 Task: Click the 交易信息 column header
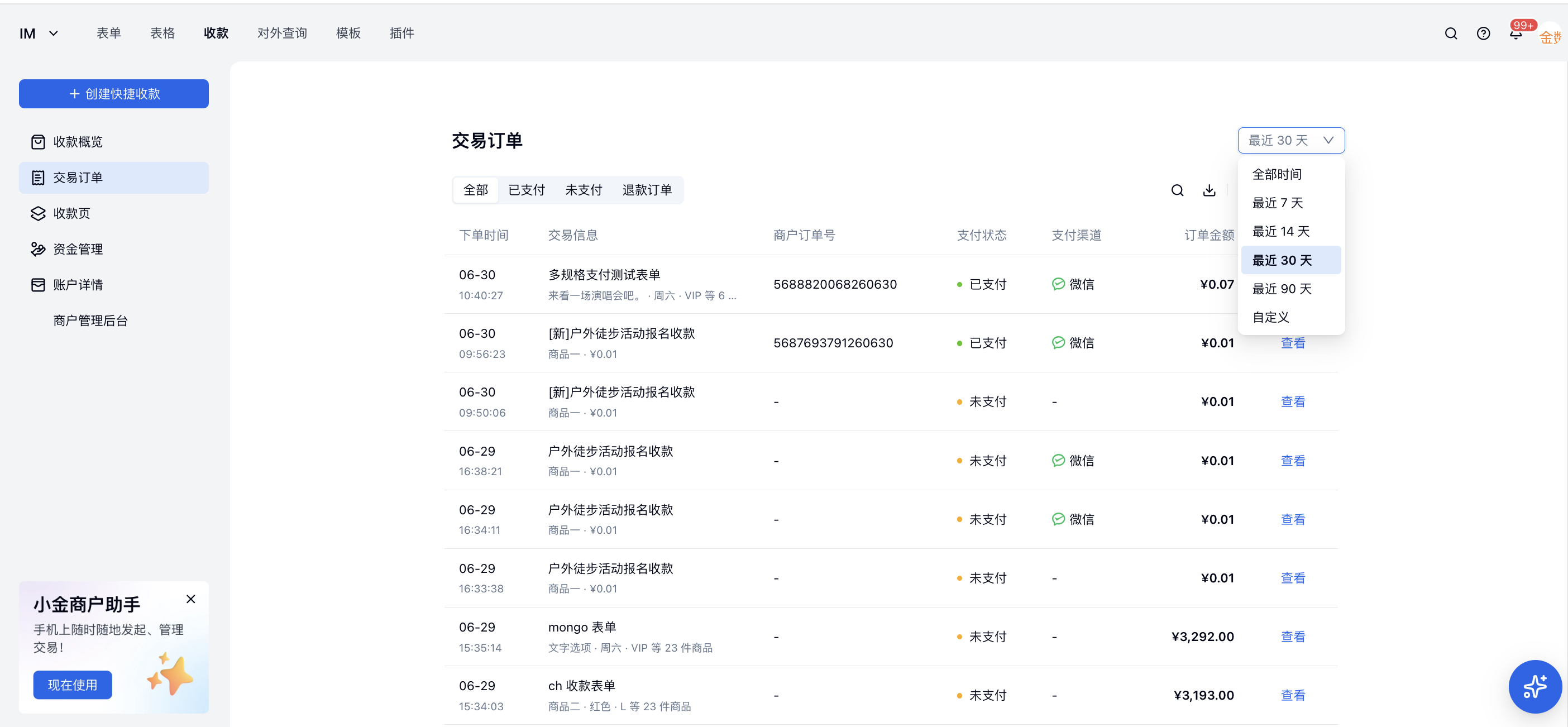(x=573, y=235)
